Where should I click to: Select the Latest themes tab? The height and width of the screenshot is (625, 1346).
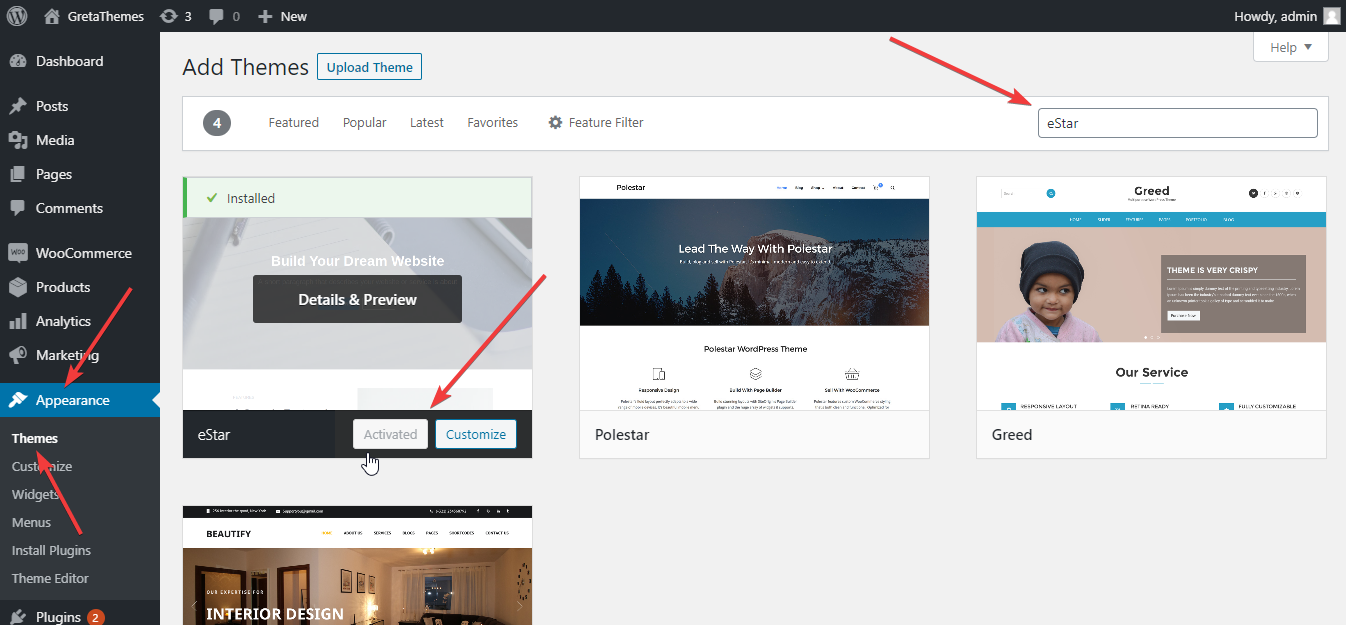point(426,122)
